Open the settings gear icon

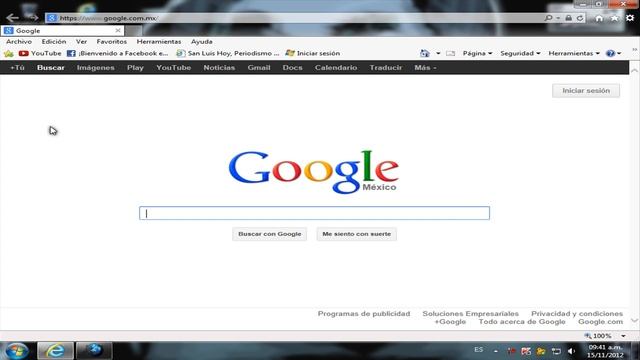[x=630, y=18]
